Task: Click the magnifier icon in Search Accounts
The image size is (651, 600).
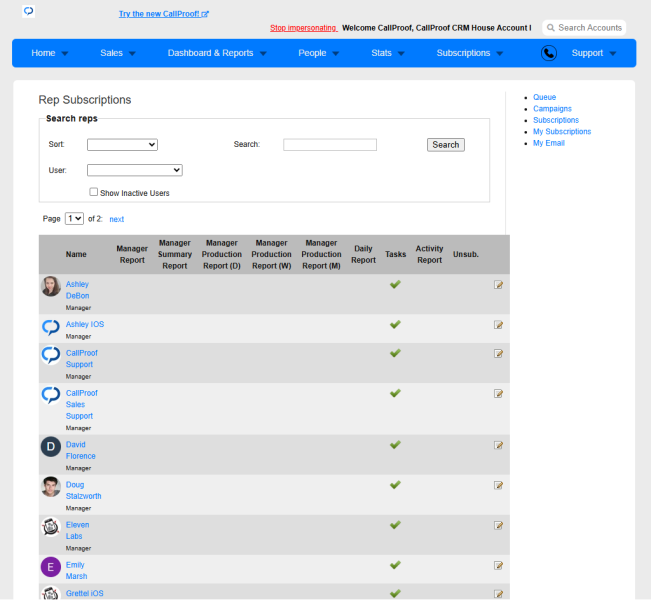Action: click(x=551, y=28)
